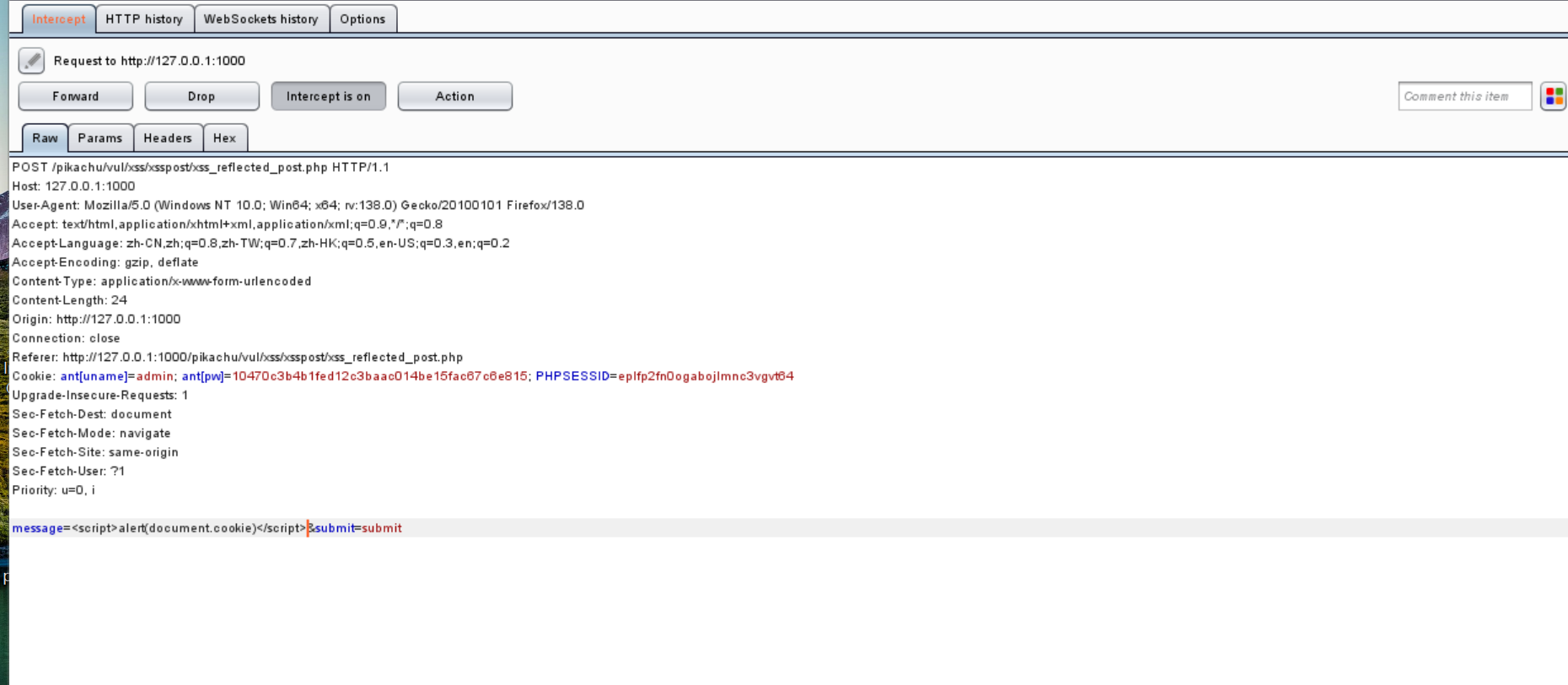
Task: Click the PHPSESSID session value
Action: tap(706, 376)
